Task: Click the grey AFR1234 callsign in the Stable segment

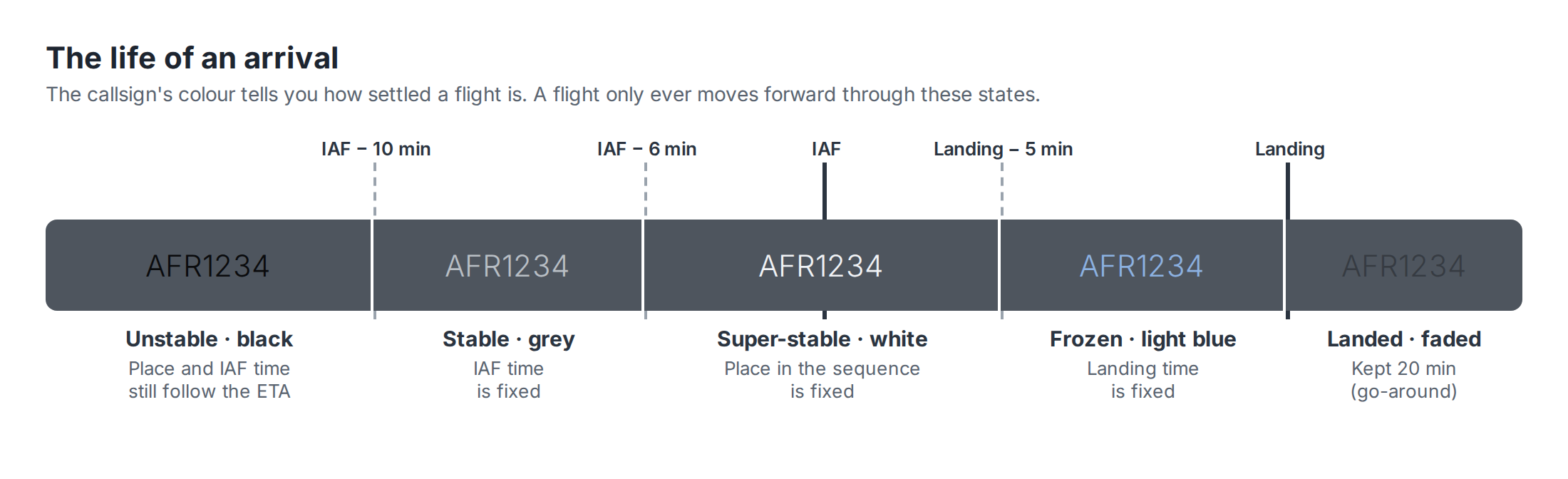Action: (x=507, y=267)
